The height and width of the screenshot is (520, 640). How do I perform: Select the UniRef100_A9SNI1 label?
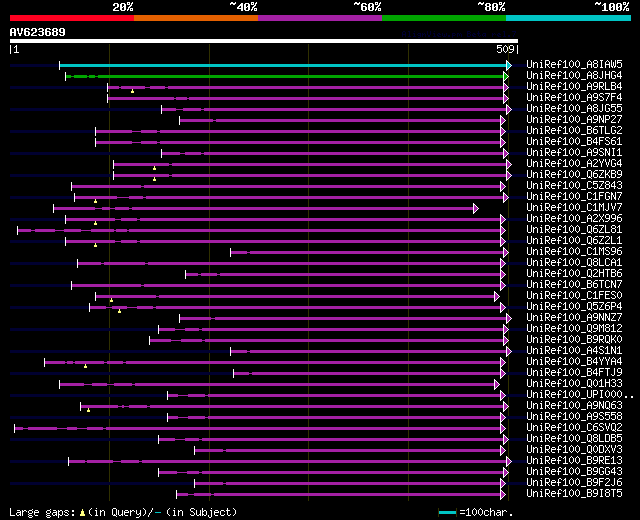click(574, 153)
